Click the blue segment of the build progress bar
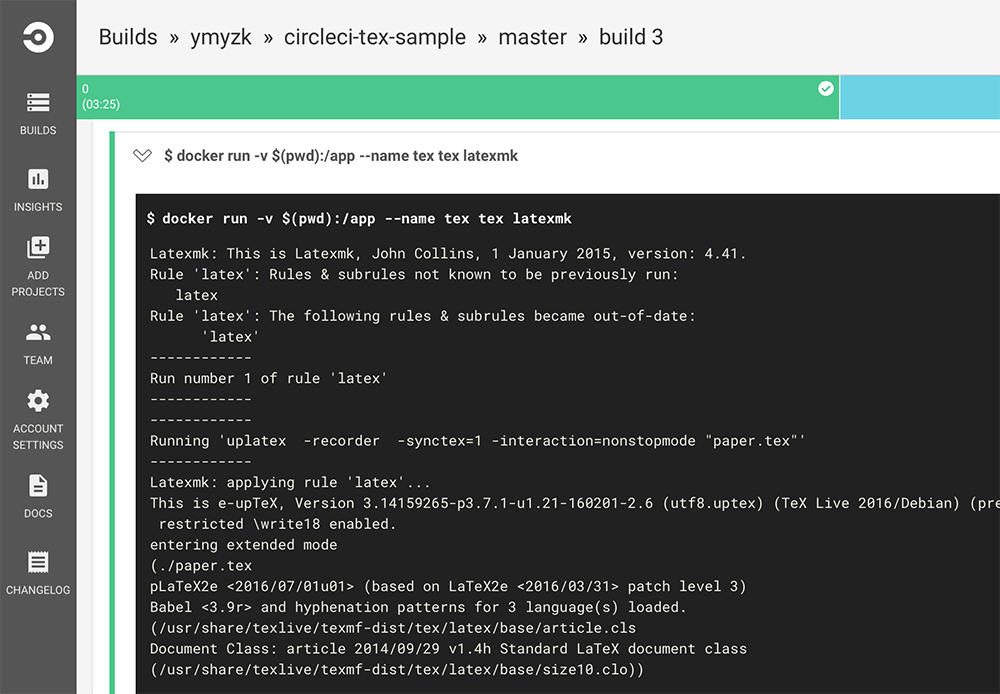 pos(920,97)
